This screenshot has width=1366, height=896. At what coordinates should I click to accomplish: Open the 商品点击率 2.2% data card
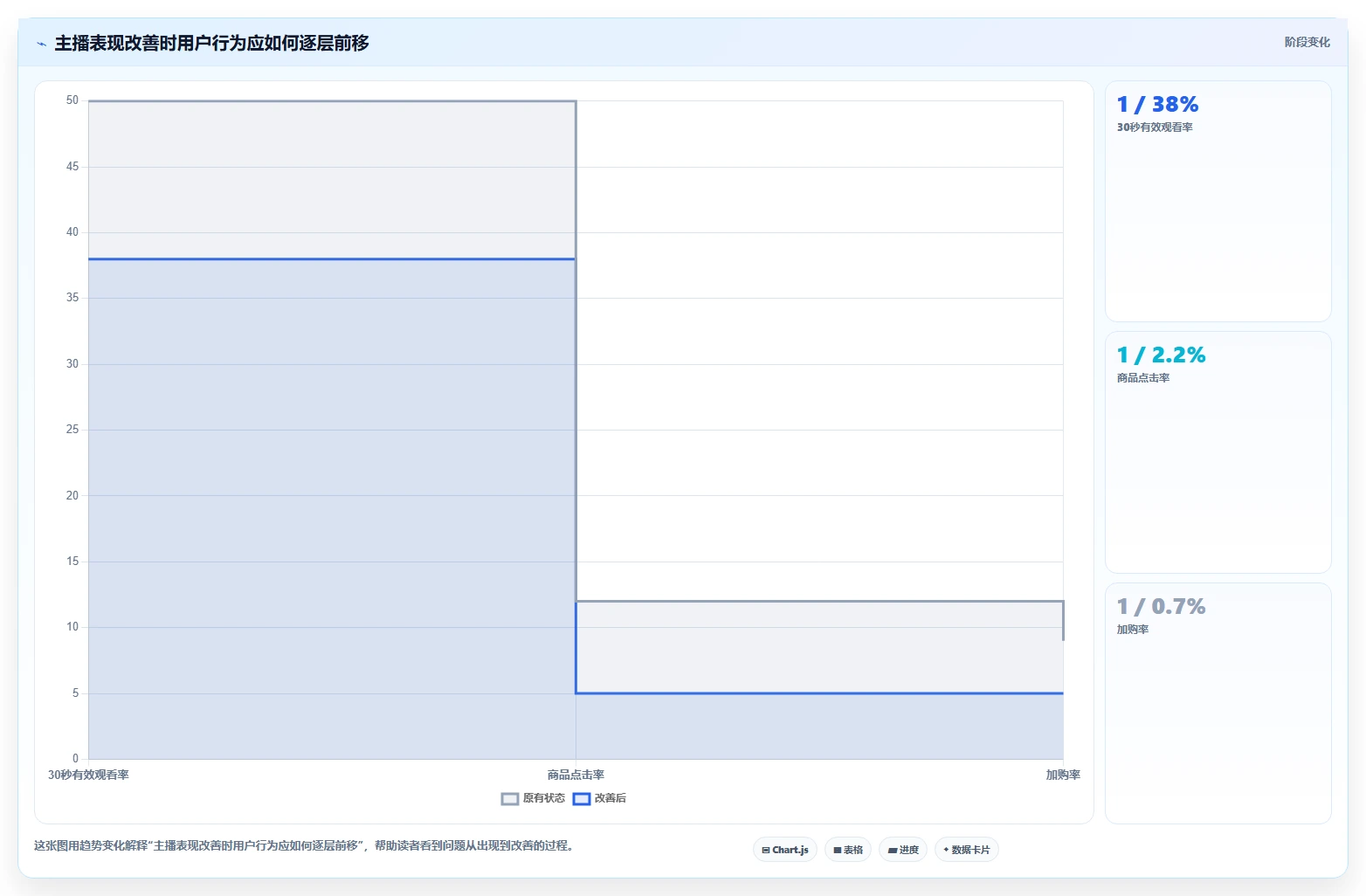tap(1218, 452)
